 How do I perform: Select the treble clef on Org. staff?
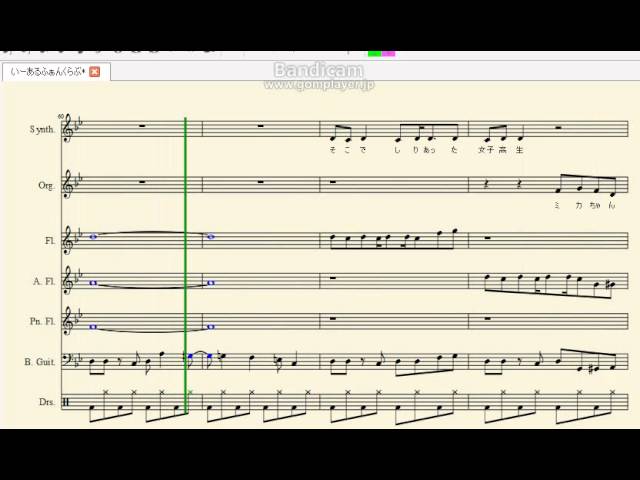pyautogui.click(x=67, y=184)
